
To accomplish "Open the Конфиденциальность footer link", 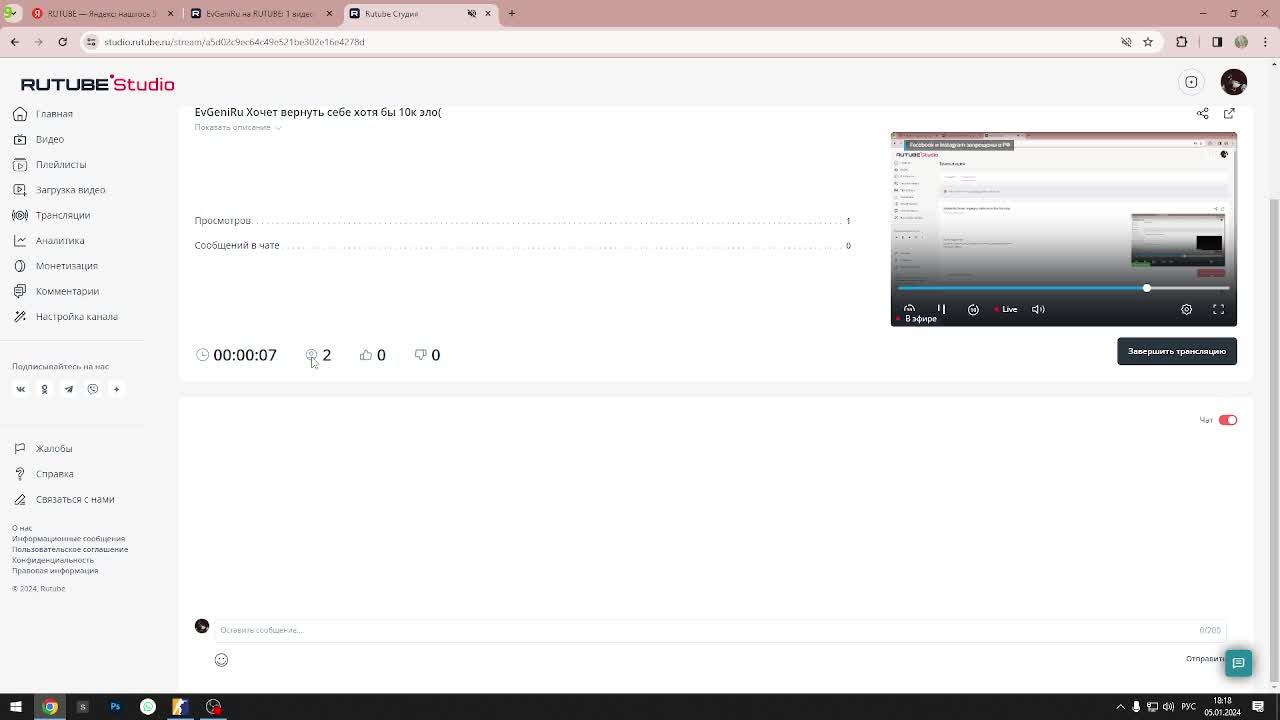I will [52, 560].
